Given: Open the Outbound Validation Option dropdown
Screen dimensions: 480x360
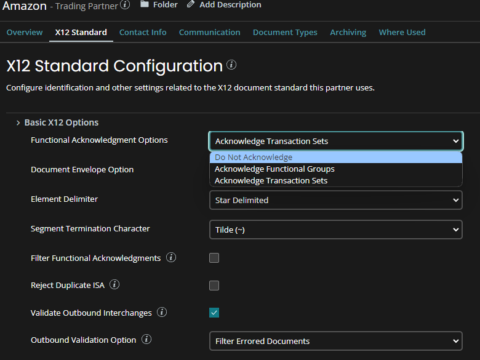Looking at the screenshot, I should (x=336, y=341).
